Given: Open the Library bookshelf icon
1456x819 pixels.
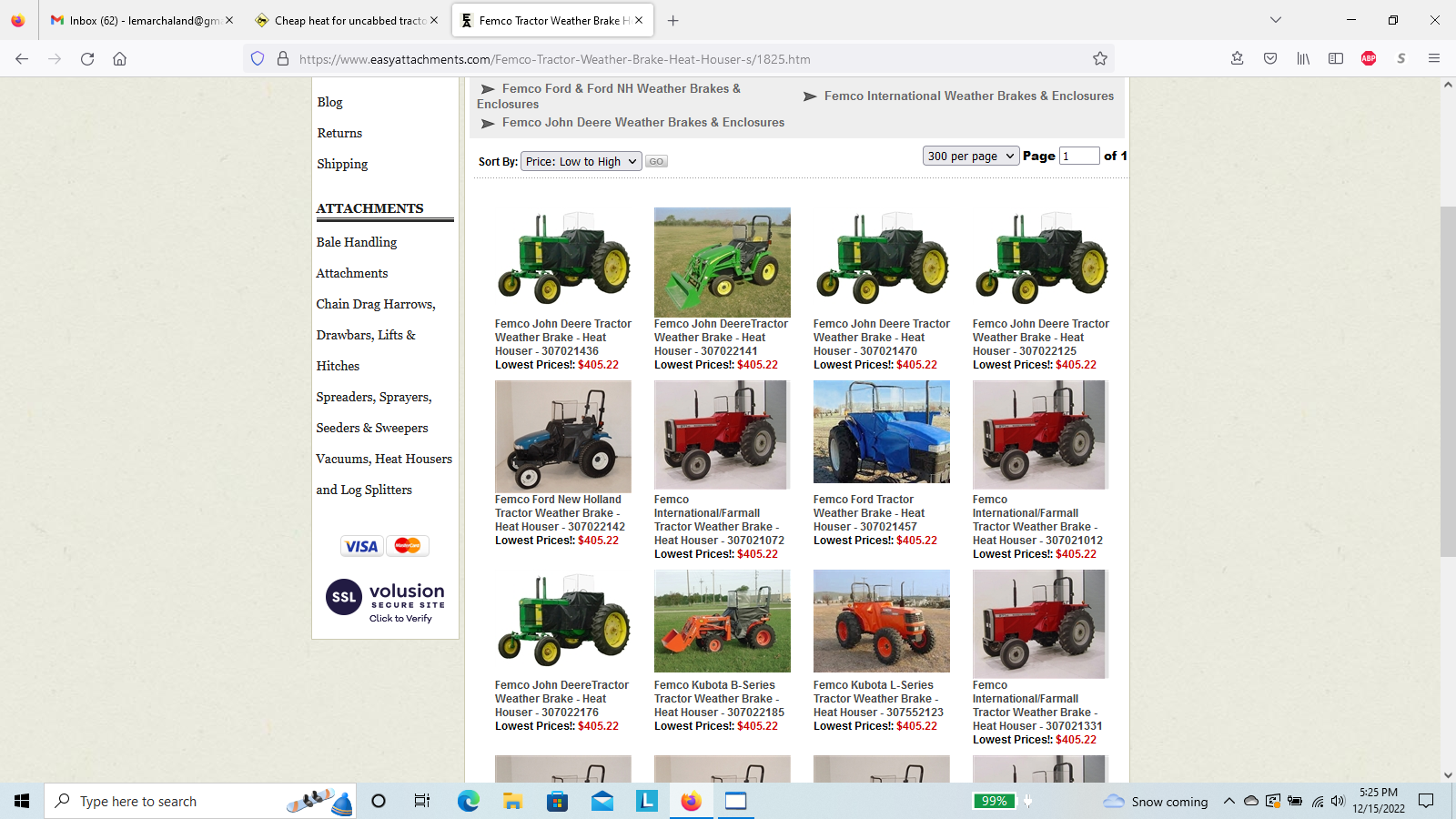Looking at the screenshot, I should 1303,59.
